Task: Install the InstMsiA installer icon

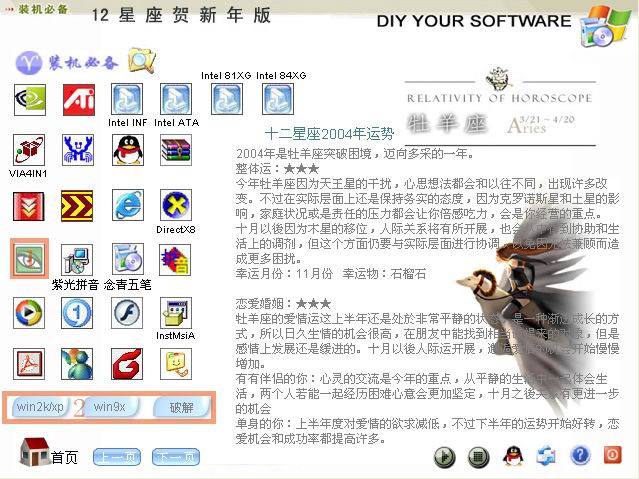Action: (x=176, y=313)
